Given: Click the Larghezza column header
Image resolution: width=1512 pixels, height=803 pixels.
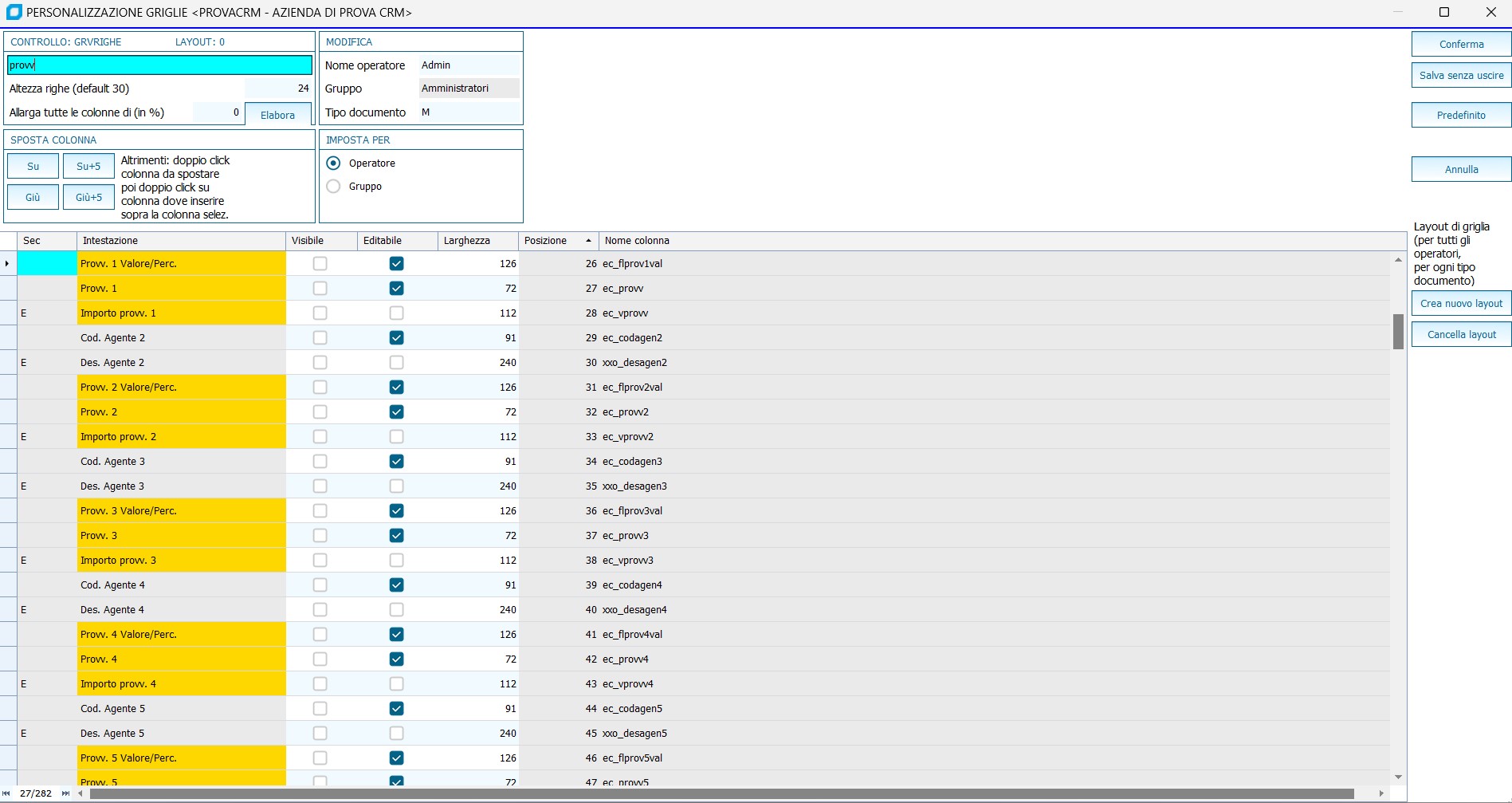Looking at the screenshot, I should point(477,241).
